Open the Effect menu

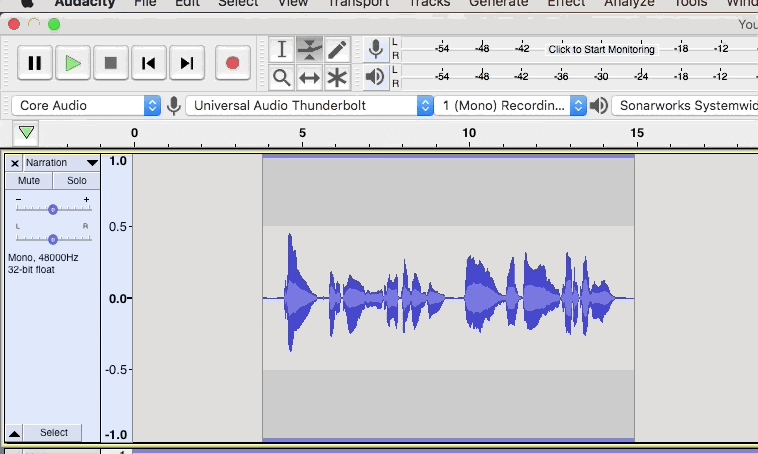pos(566,3)
